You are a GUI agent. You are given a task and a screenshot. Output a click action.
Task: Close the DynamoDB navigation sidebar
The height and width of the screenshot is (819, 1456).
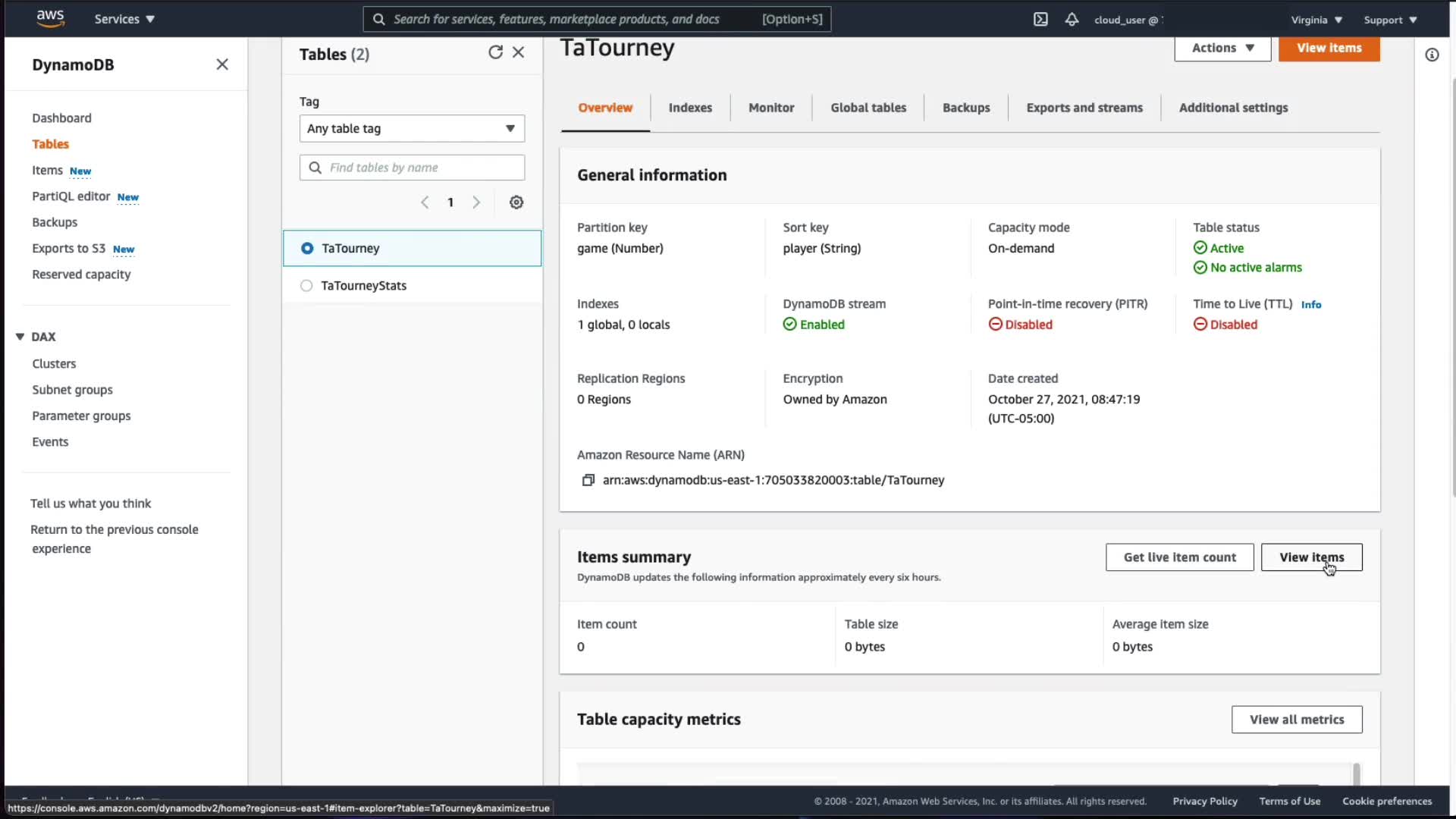pyautogui.click(x=222, y=64)
